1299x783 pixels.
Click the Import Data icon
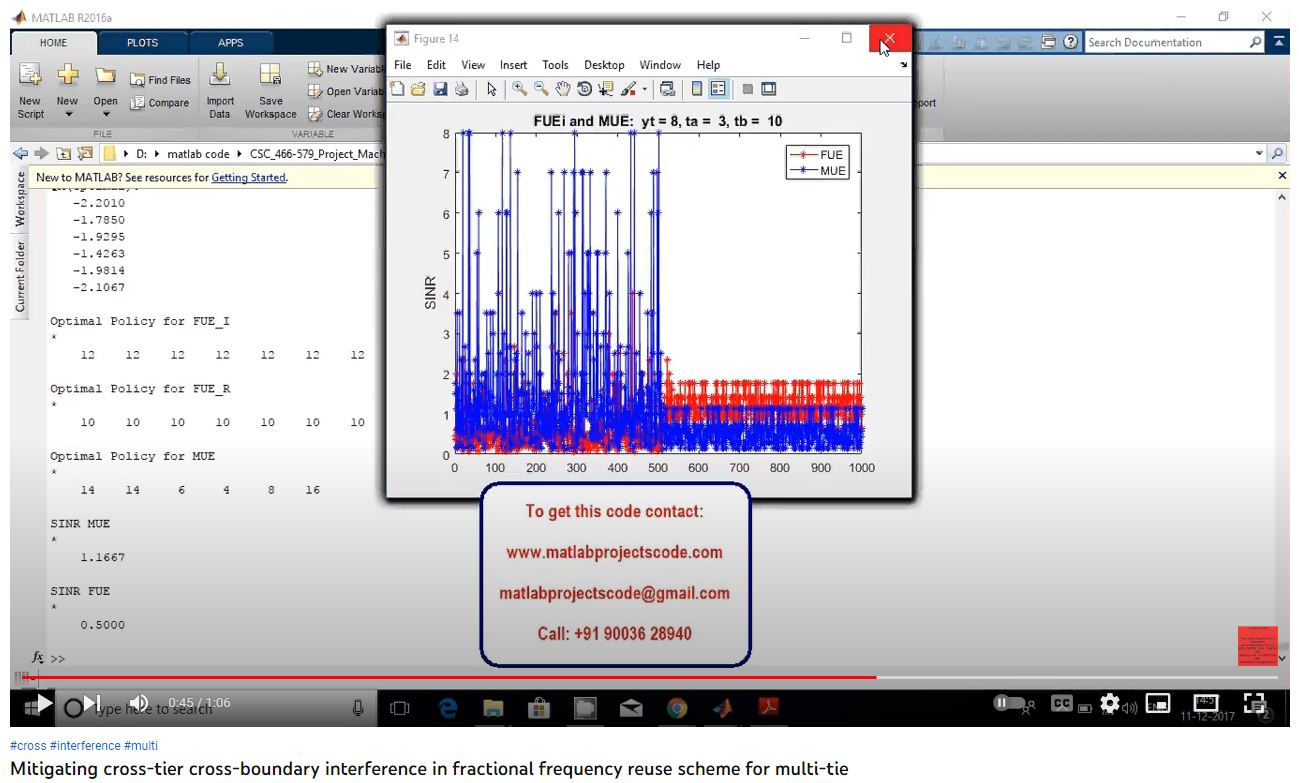220,90
